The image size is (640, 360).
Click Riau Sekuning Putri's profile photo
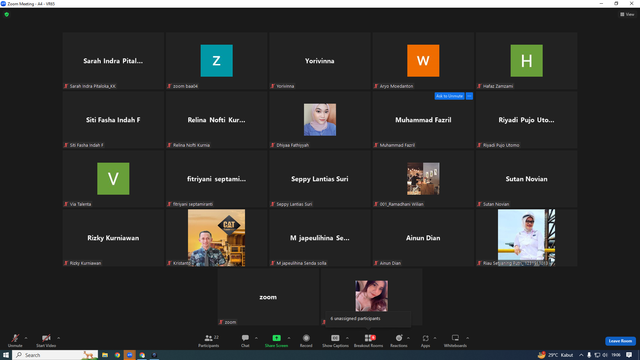tap(527, 238)
